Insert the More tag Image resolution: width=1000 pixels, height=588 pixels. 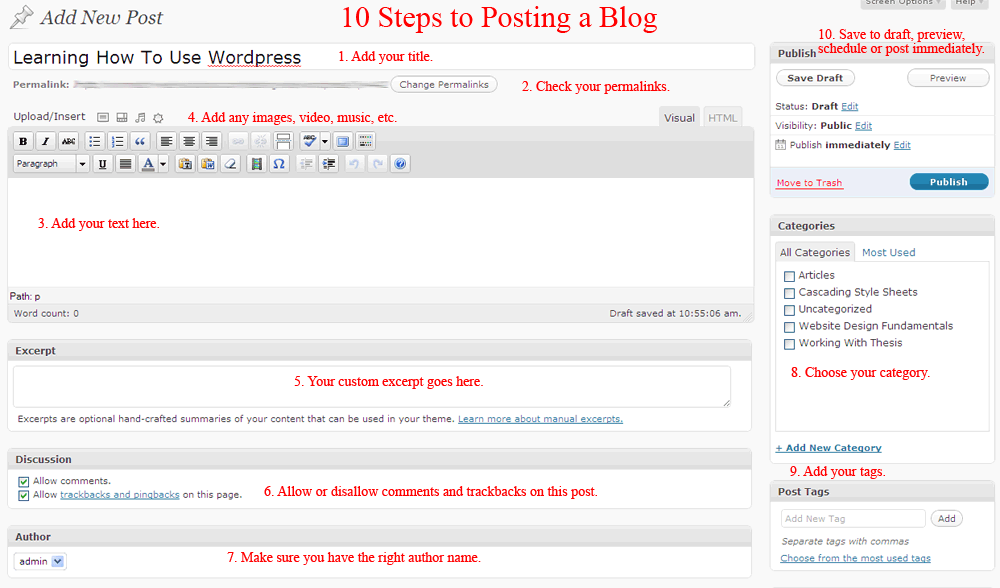pyautogui.click(x=283, y=141)
